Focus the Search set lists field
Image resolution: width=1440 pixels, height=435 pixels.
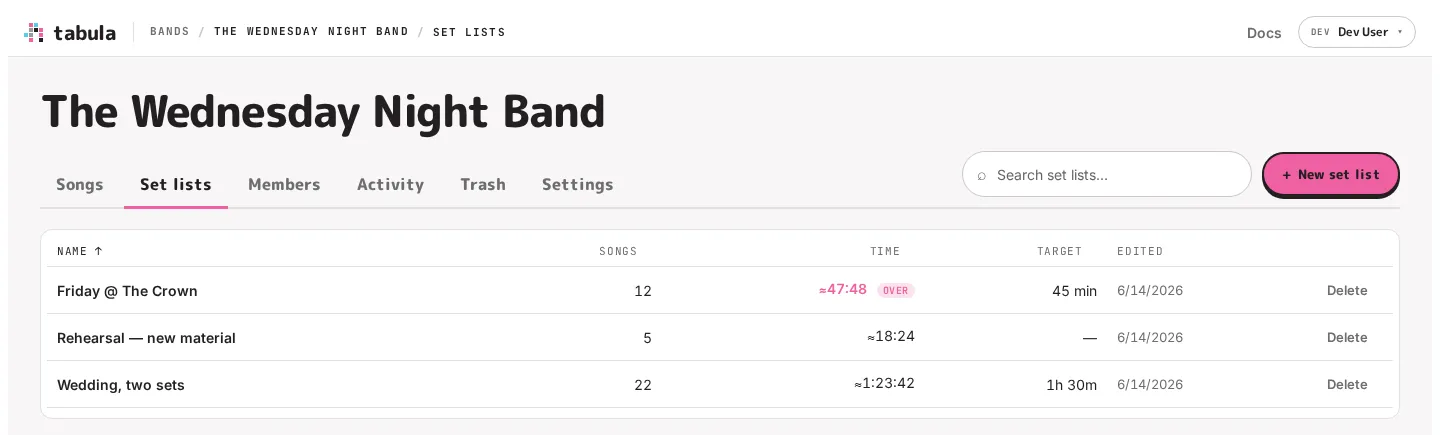tap(1107, 175)
